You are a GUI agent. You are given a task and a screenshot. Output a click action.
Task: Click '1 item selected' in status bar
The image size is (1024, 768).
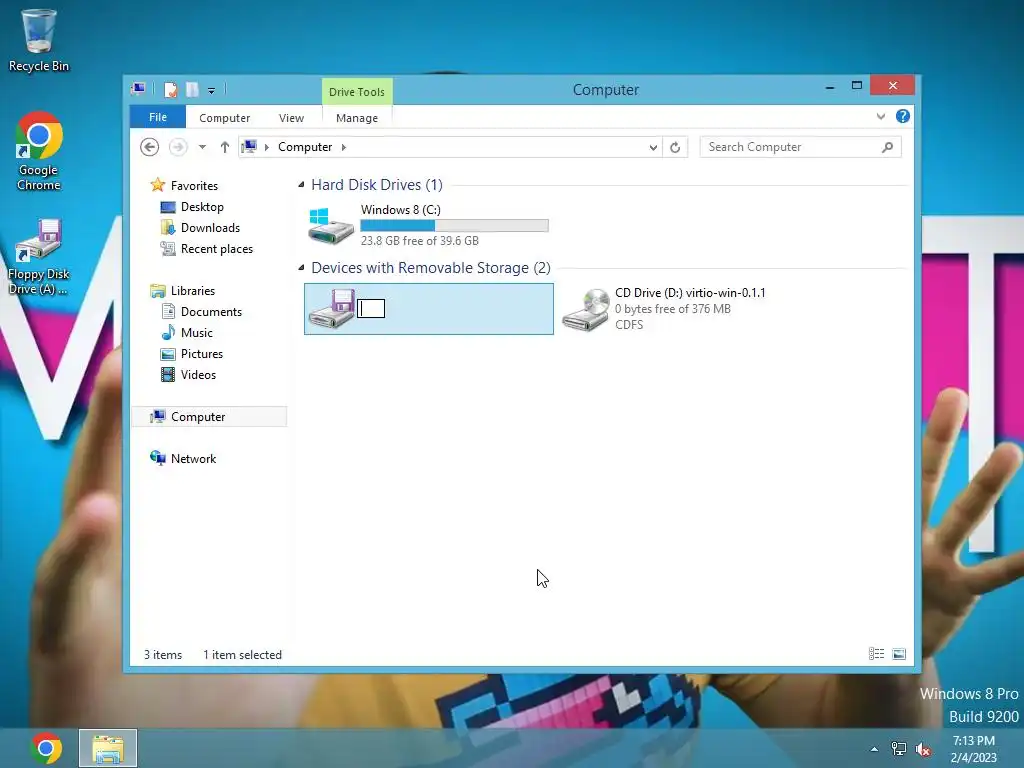tap(242, 655)
